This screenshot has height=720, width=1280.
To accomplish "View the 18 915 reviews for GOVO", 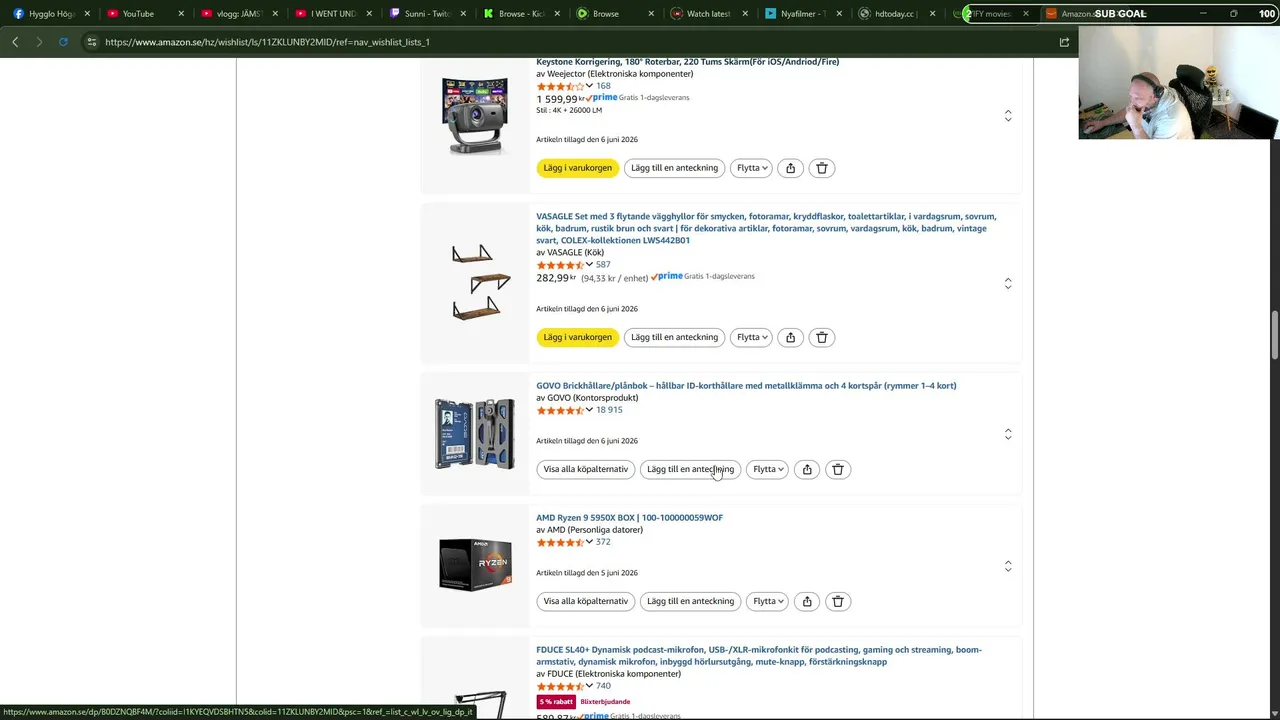I will point(609,410).
